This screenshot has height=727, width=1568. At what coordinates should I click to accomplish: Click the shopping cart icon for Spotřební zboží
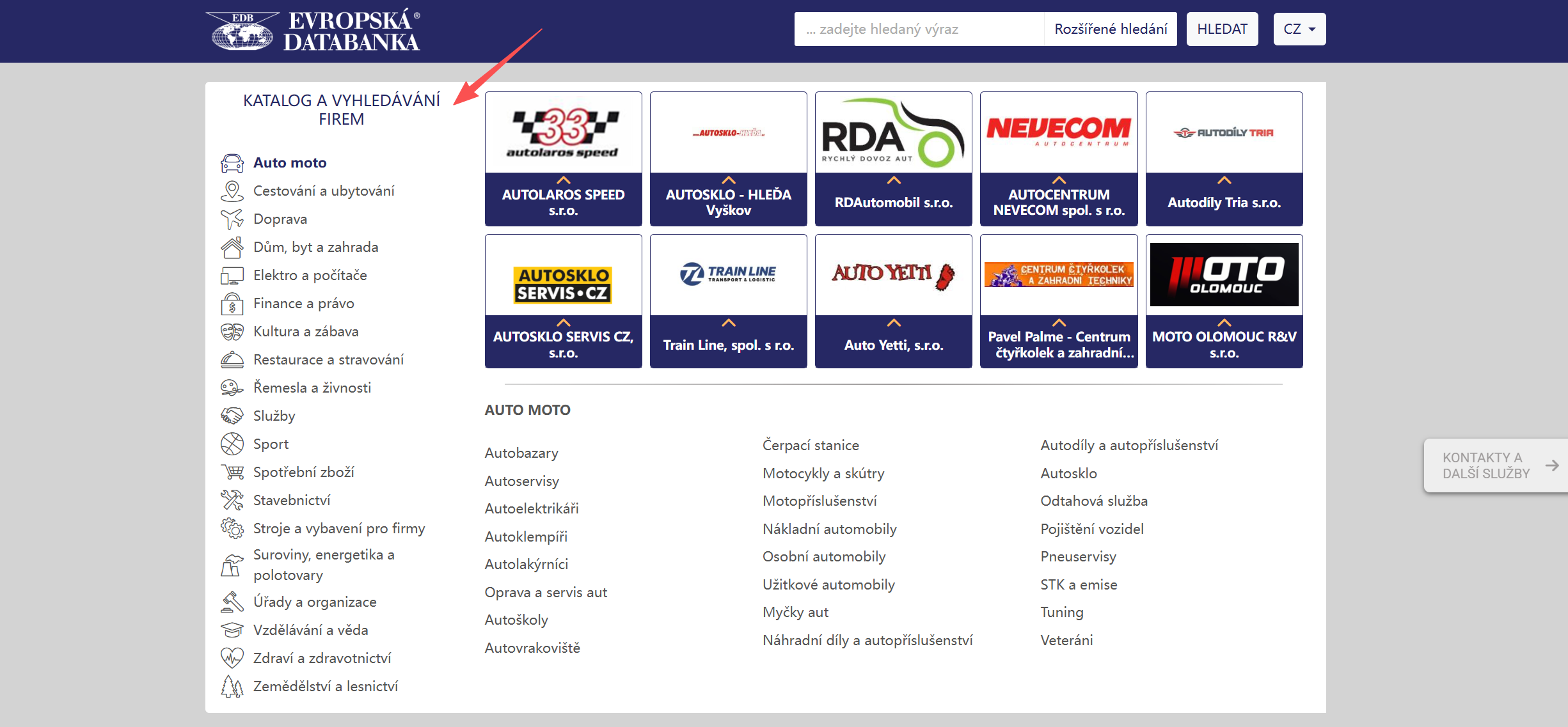click(x=232, y=473)
